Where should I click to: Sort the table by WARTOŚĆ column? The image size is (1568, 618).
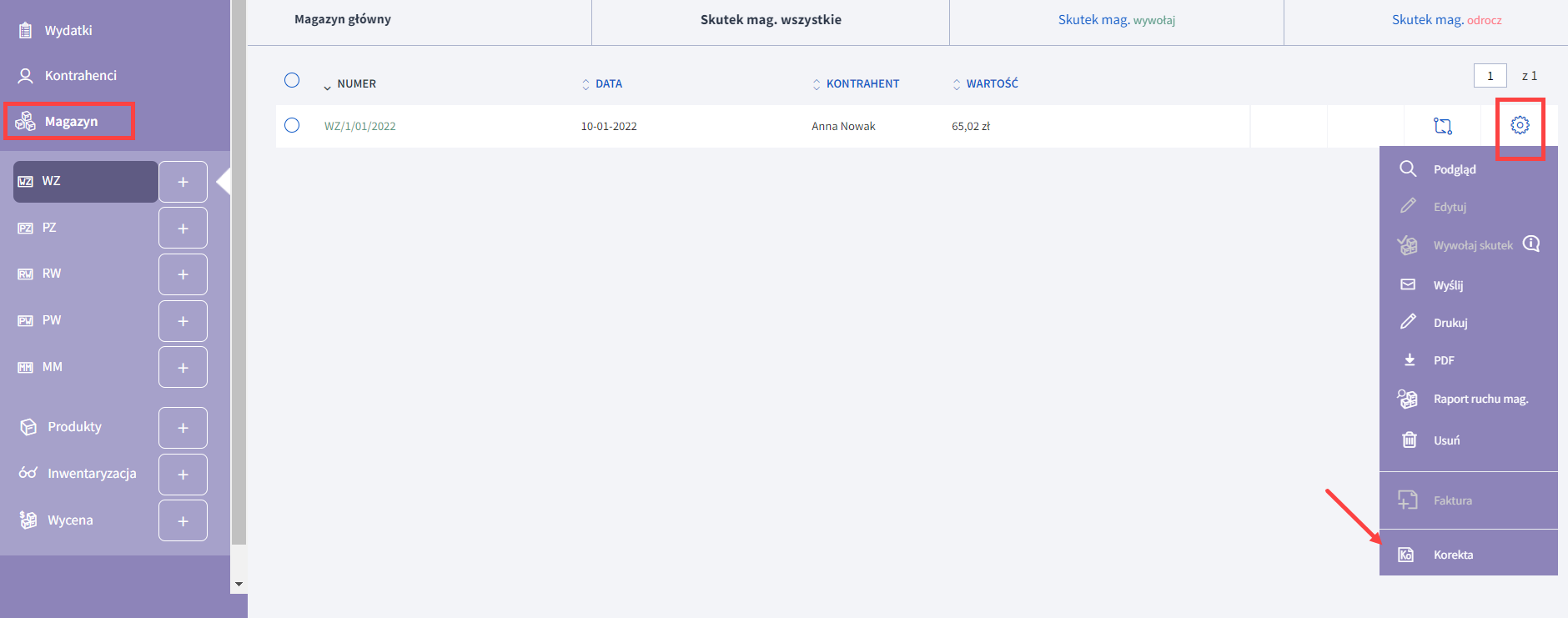(991, 84)
